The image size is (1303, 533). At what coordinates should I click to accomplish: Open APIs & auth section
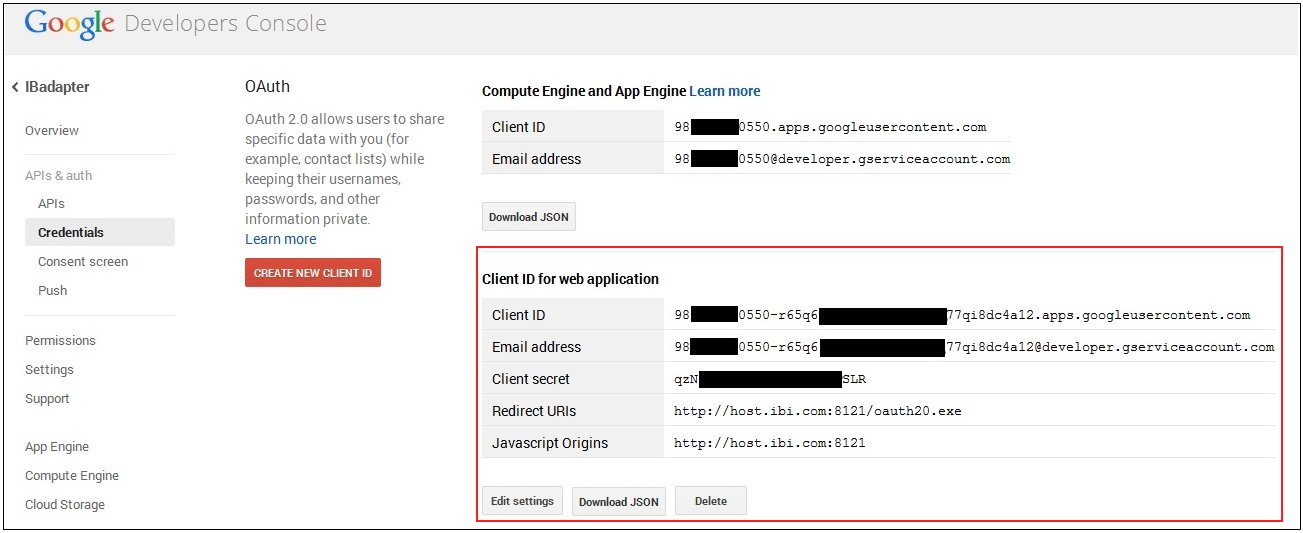point(58,175)
